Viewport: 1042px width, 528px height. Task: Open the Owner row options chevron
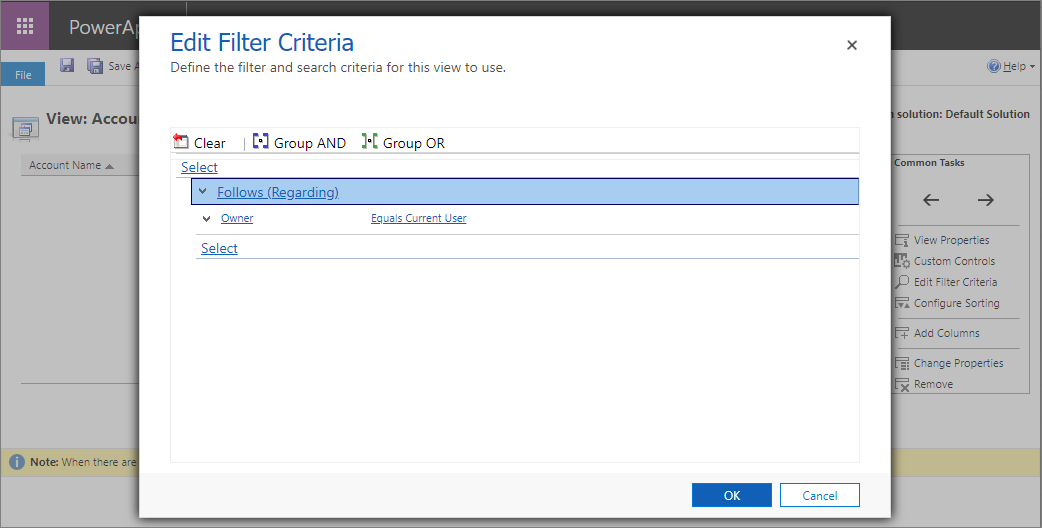(x=207, y=219)
